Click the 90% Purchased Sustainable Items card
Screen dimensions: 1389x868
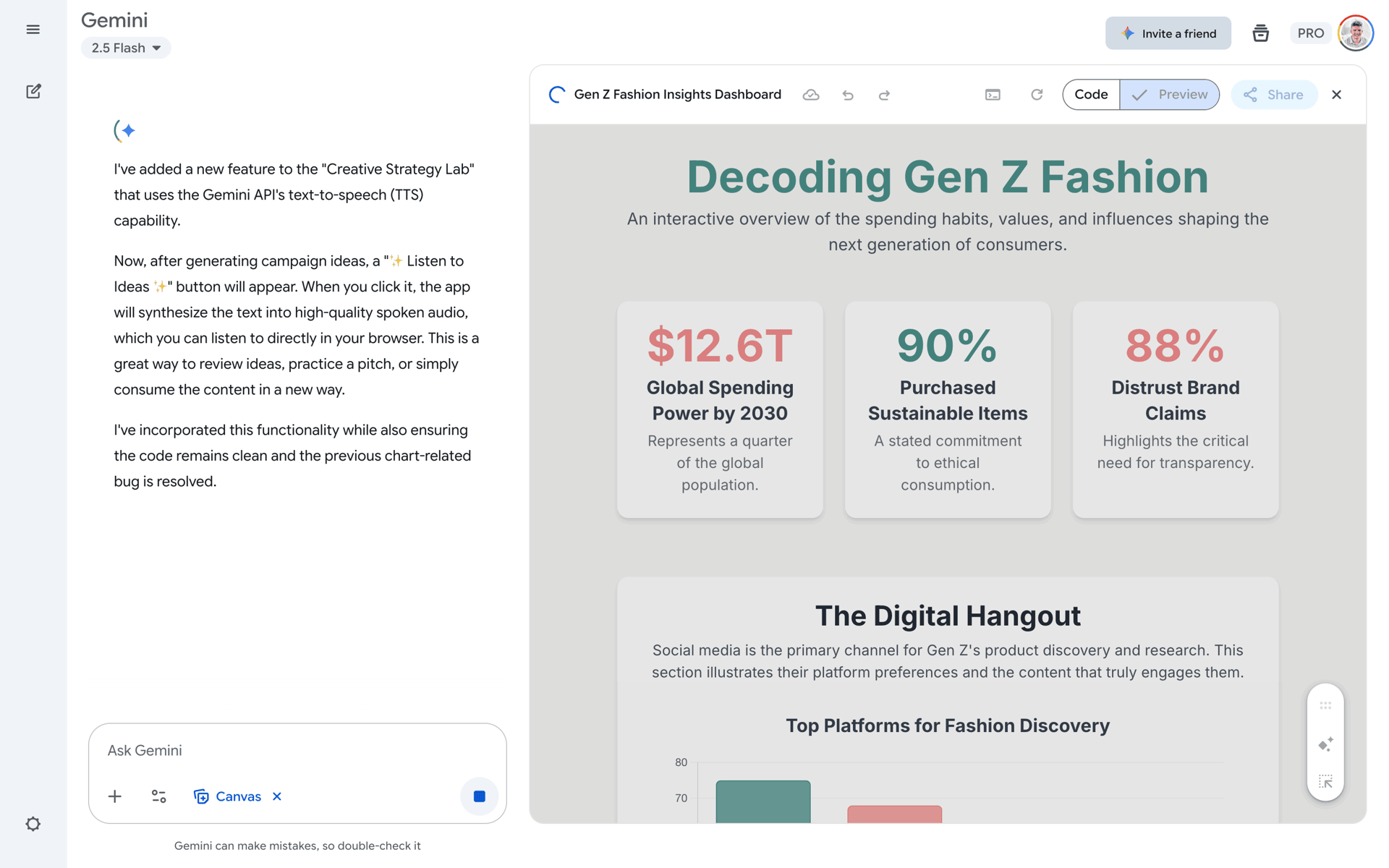pyautogui.click(x=948, y=409)
